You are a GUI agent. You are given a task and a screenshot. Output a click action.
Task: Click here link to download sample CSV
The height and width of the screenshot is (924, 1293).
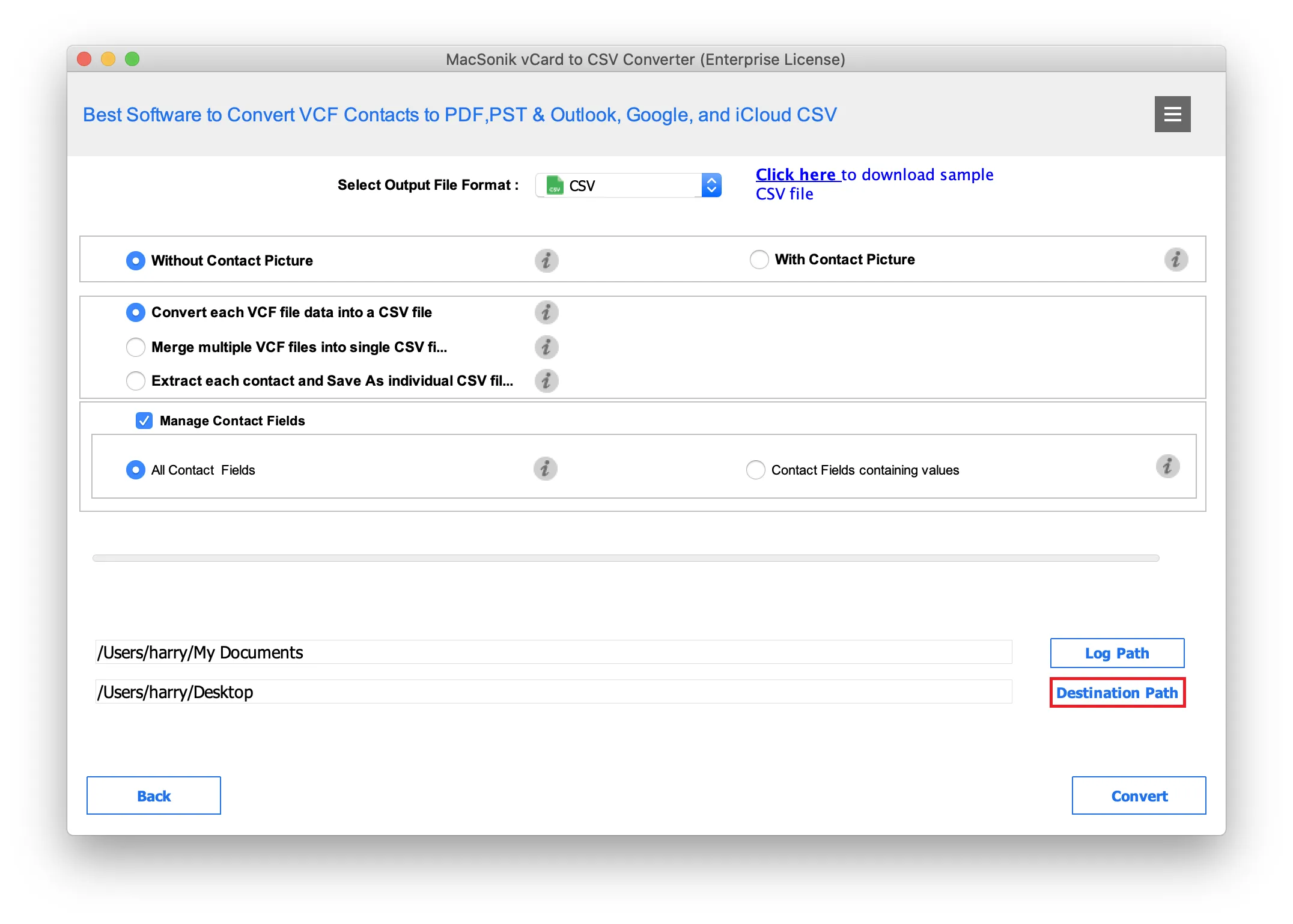coord(796,175)
